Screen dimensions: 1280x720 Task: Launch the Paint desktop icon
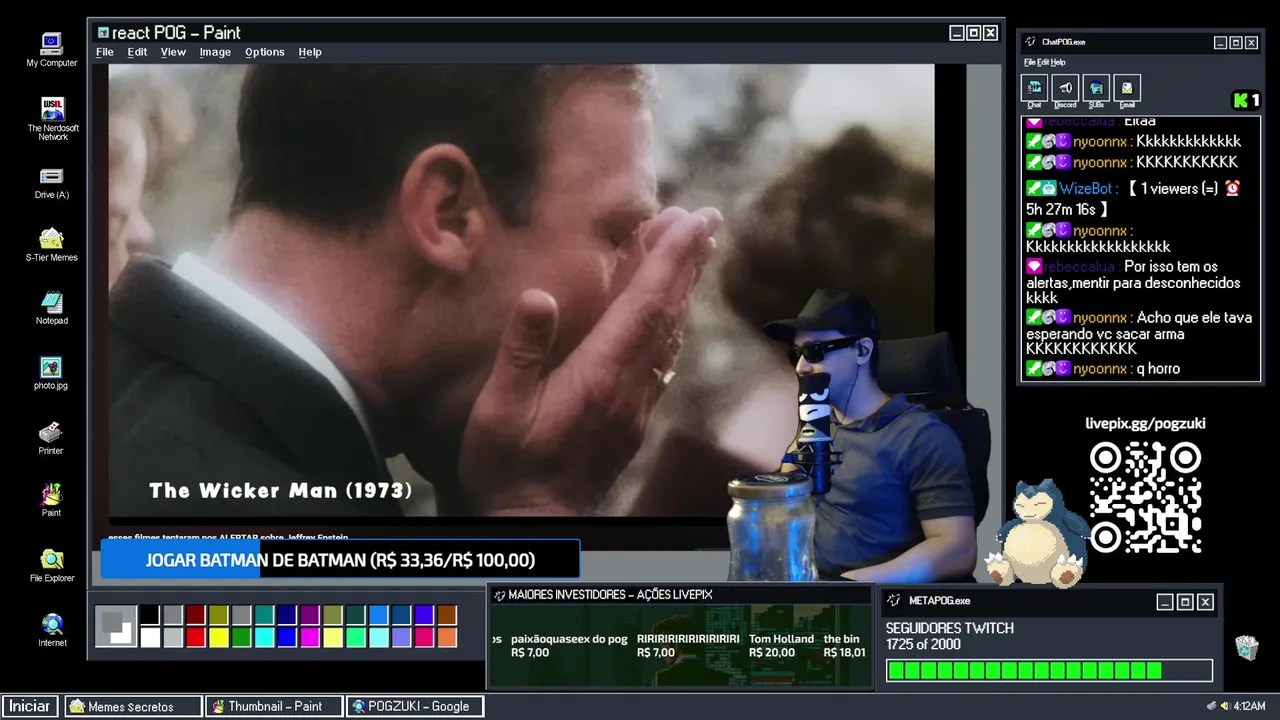52,500
